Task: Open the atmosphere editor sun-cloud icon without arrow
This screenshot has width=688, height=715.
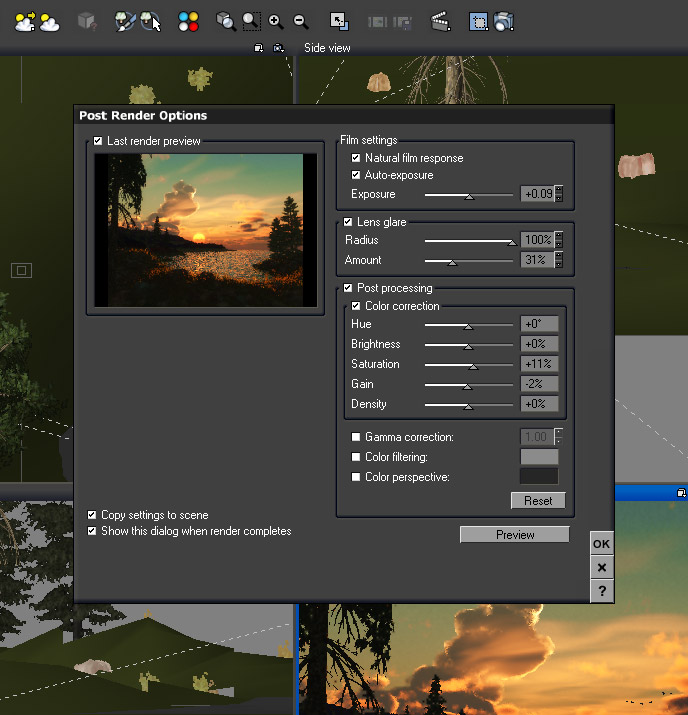Action: [x=48, y=20]
